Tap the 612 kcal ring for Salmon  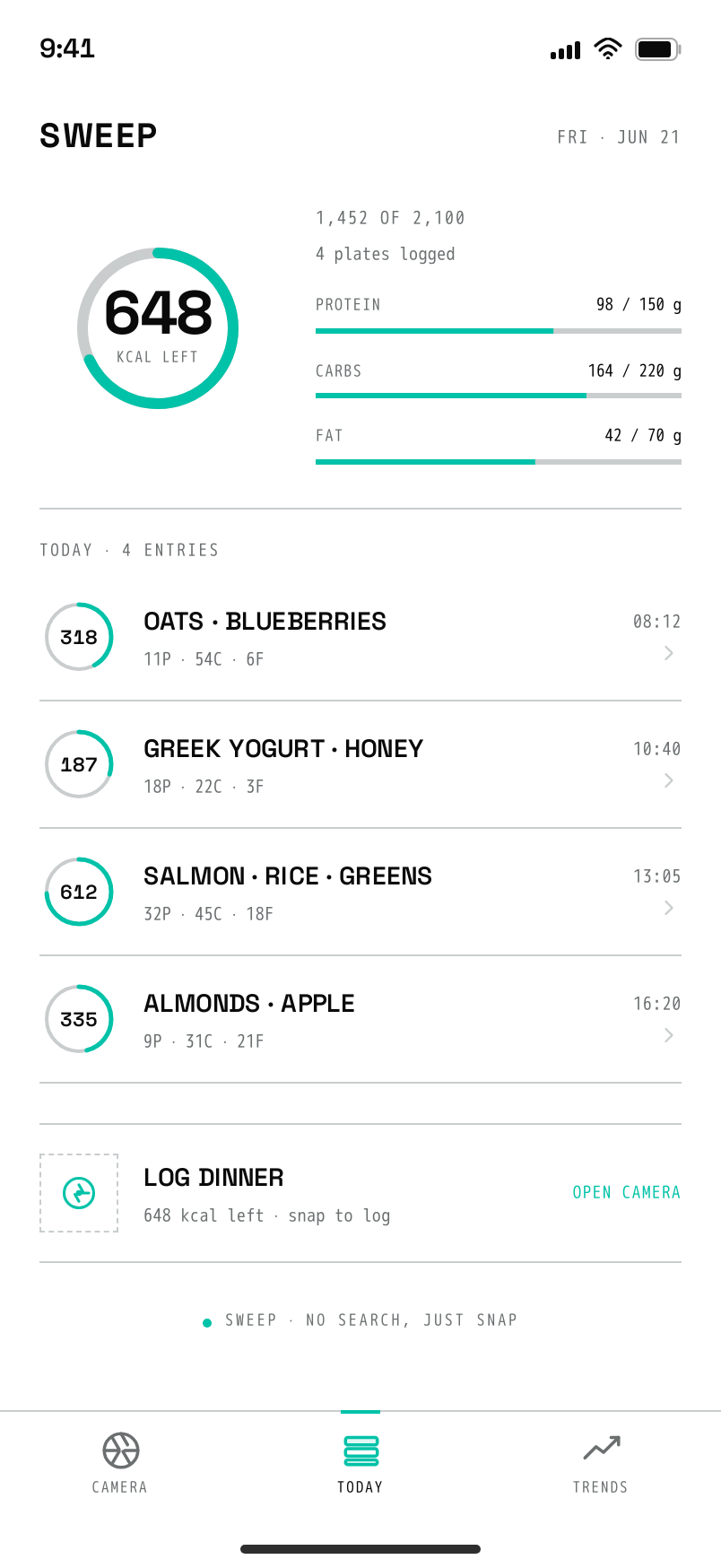pyautogui.click(x=79, y=892)
